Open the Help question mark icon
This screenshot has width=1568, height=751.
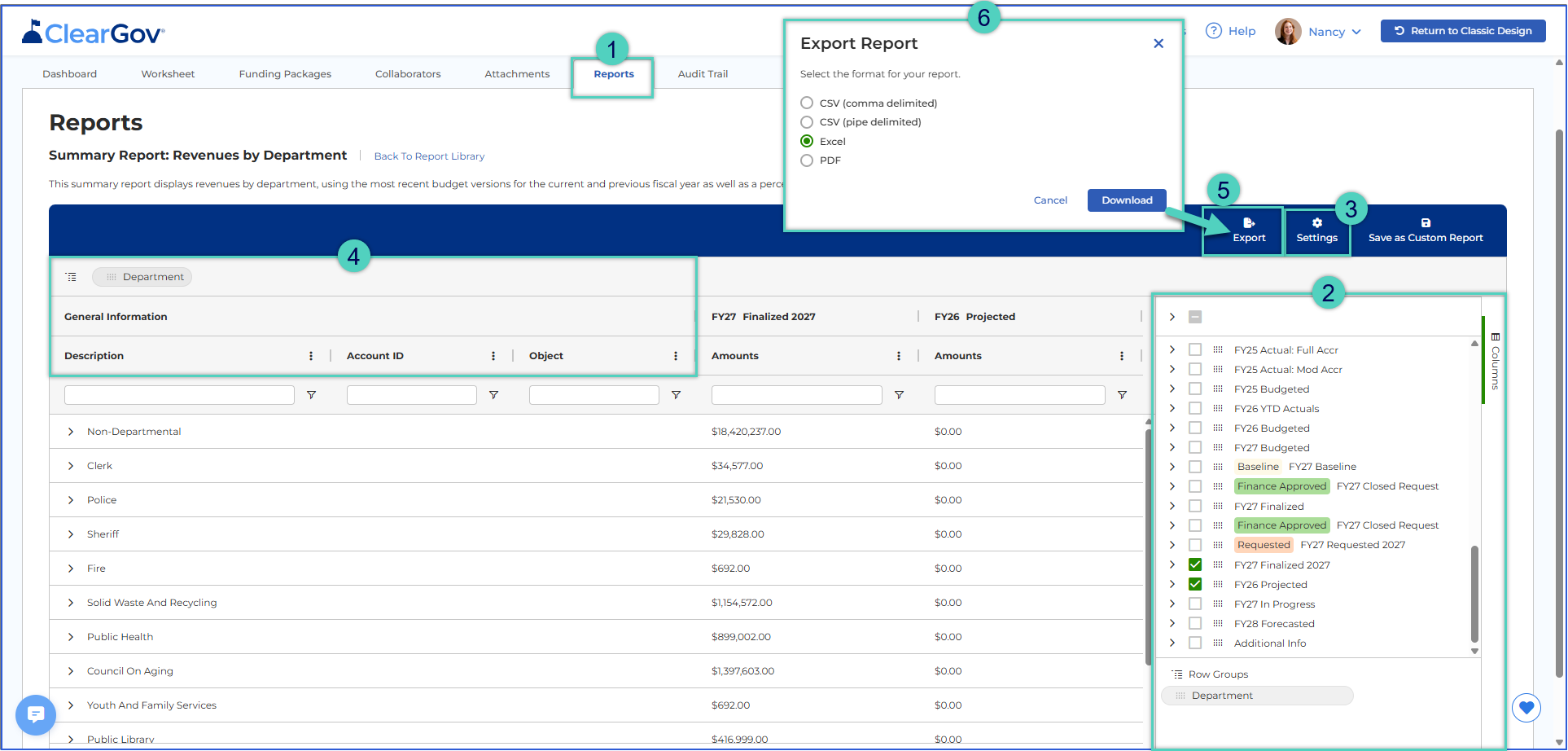point(1214,31)
